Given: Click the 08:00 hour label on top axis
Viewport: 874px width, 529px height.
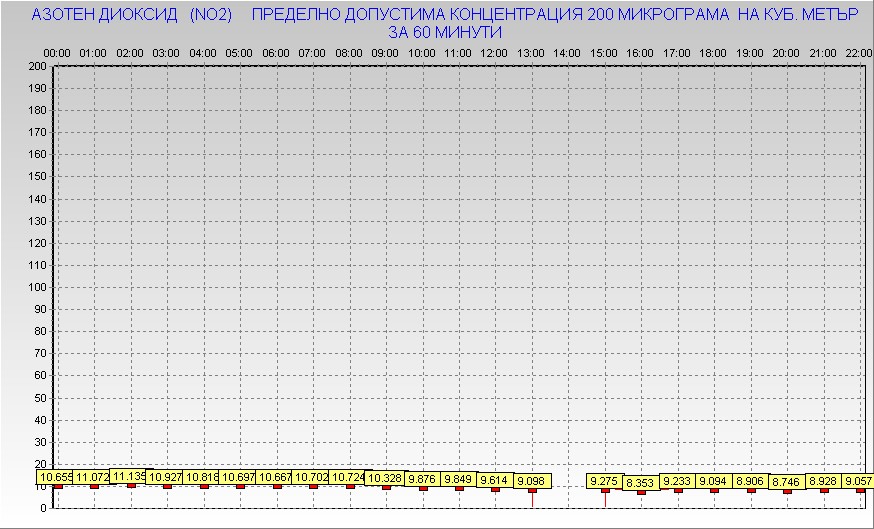Looking at the screenshot, I should tap(349, 52).
